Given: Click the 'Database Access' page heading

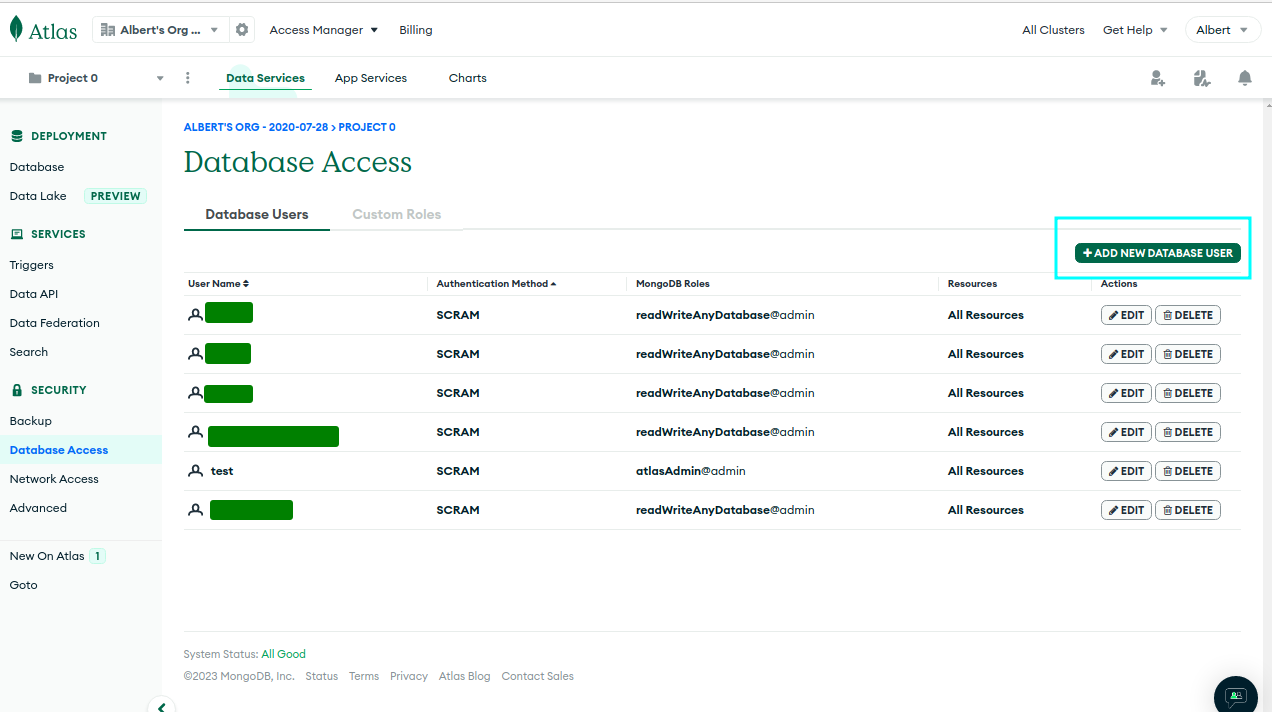Looking at the screenshot, I should pos(298,162).
